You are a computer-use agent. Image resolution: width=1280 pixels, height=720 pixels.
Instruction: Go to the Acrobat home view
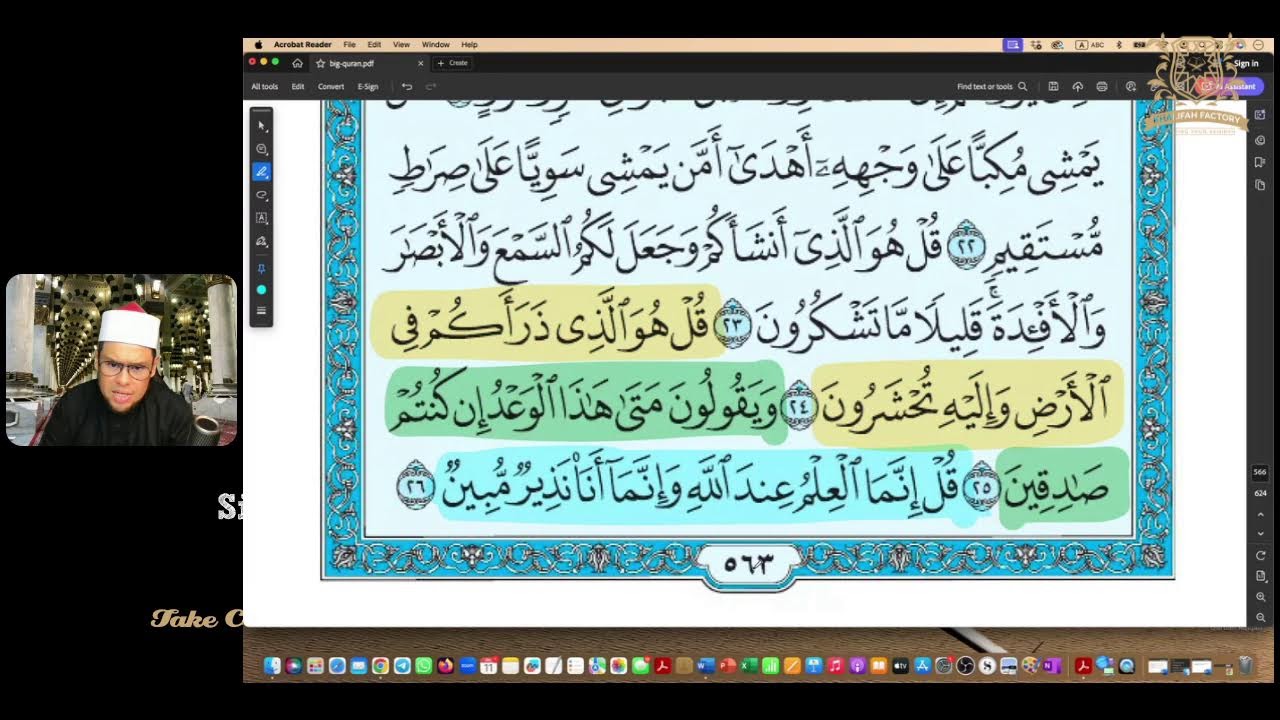(x=297, y=63)
